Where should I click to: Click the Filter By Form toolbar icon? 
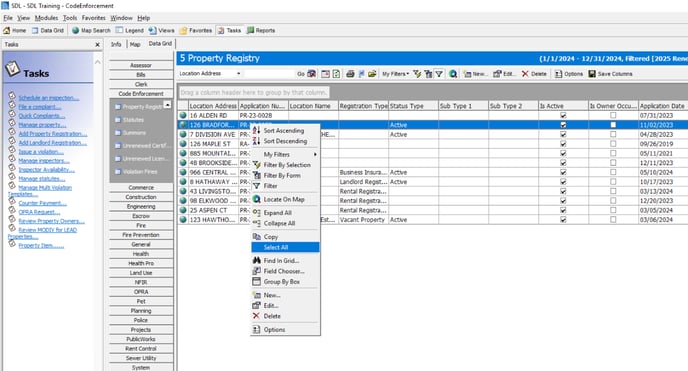tap(428, 74)
